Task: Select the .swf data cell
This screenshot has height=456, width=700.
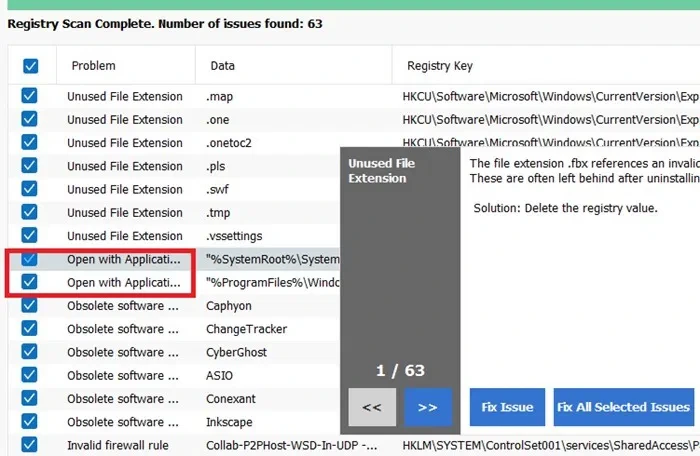Action: [217, 189]
